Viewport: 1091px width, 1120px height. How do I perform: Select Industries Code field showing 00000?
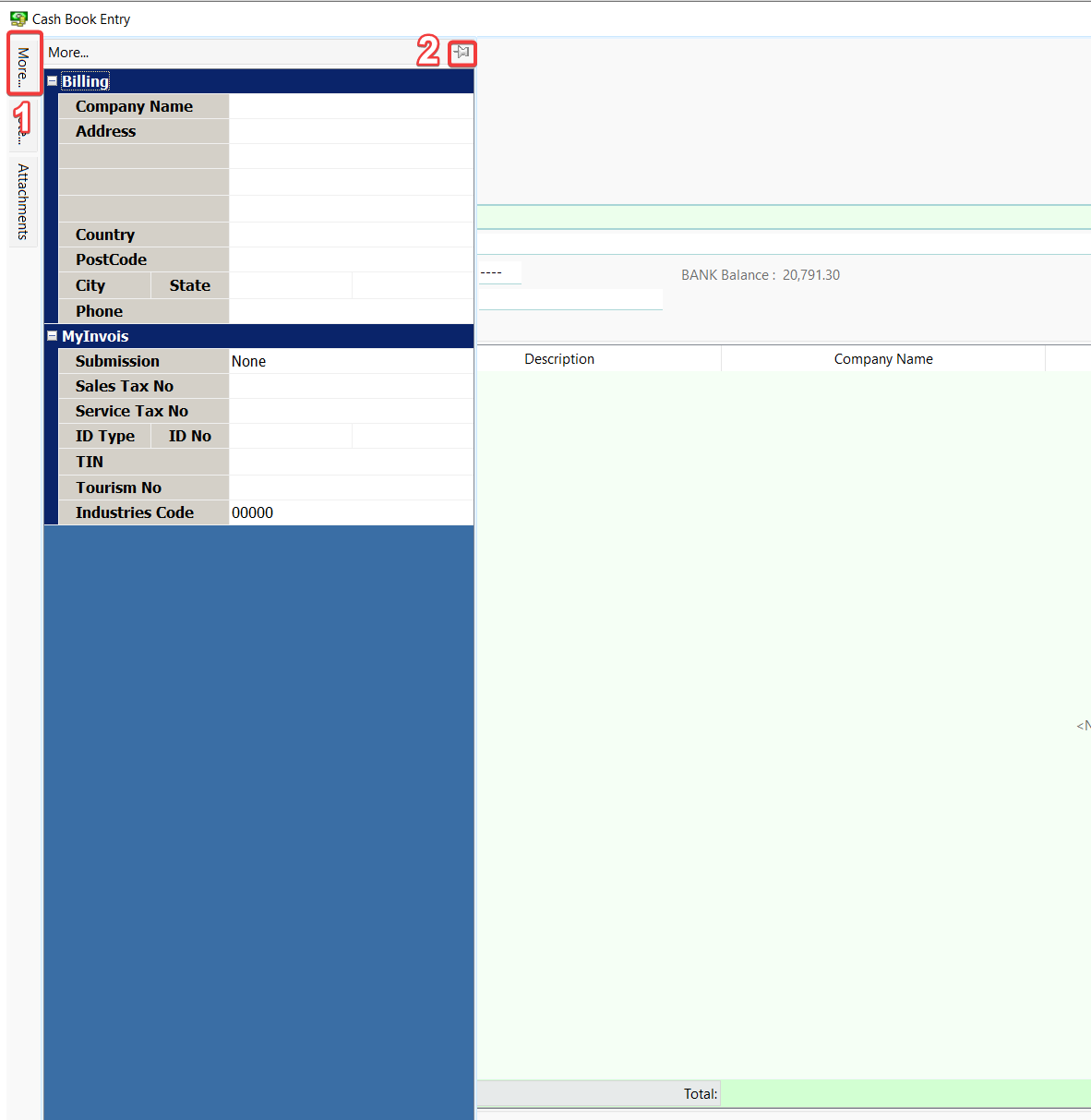[x=351, y=512]
